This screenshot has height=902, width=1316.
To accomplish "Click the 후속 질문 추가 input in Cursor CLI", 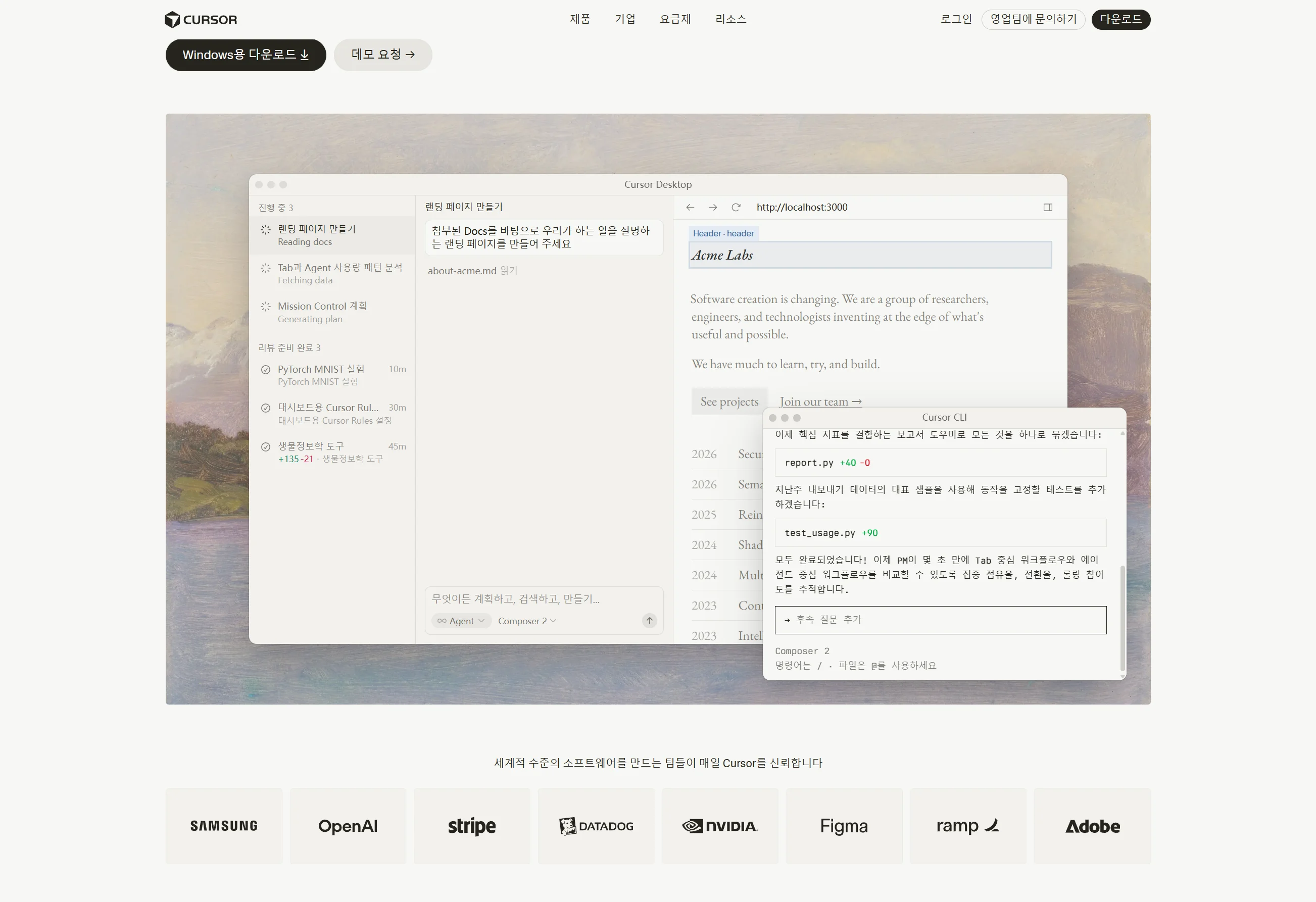I will pyautogui.click(x=941, y=620).
